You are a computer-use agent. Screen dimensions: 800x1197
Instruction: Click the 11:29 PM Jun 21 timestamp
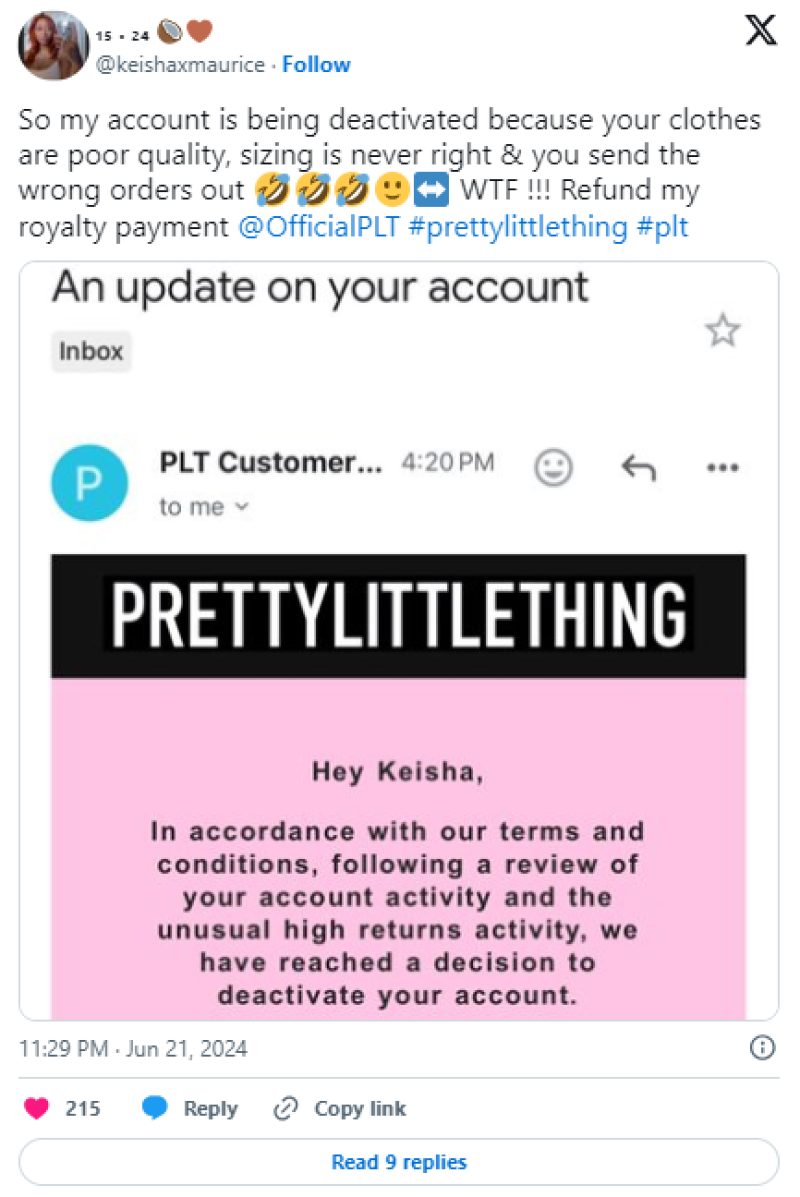(133, 1049)
